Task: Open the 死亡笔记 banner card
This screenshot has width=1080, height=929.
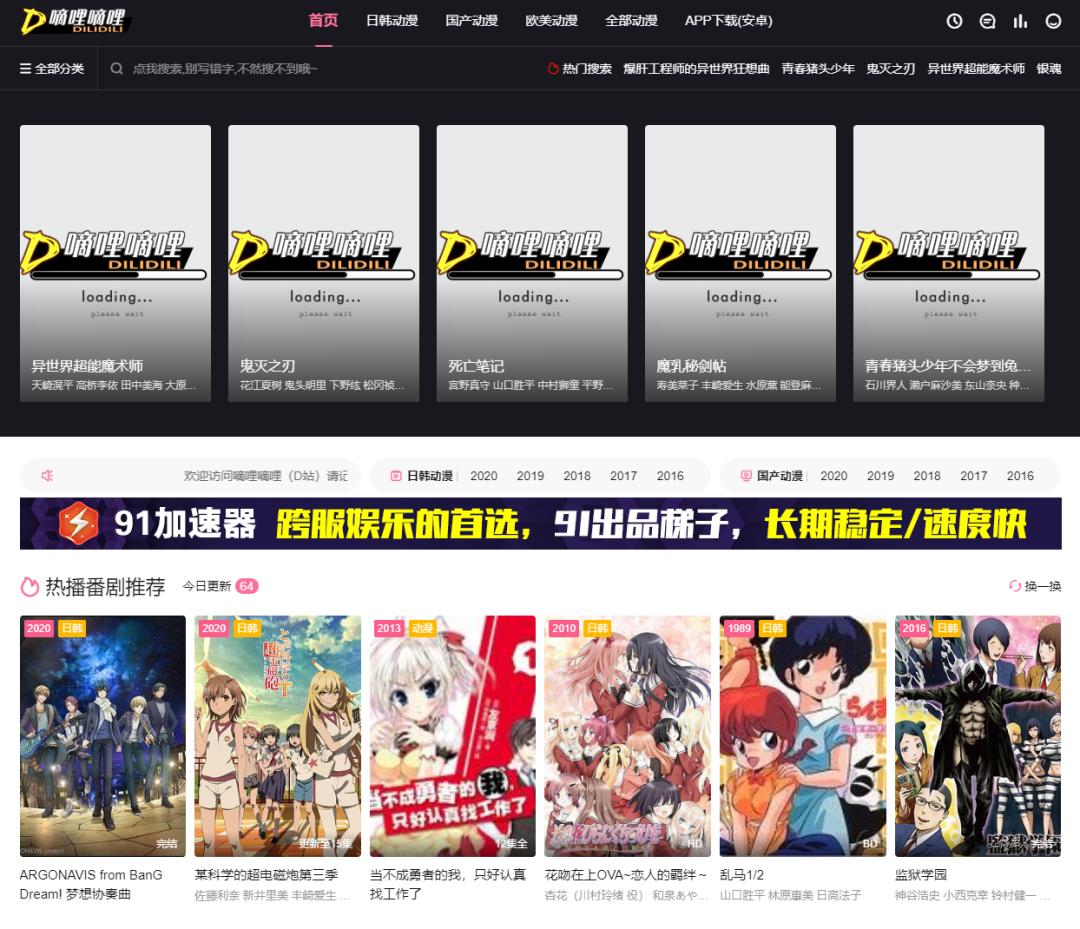Action: (x=532, y=264)
